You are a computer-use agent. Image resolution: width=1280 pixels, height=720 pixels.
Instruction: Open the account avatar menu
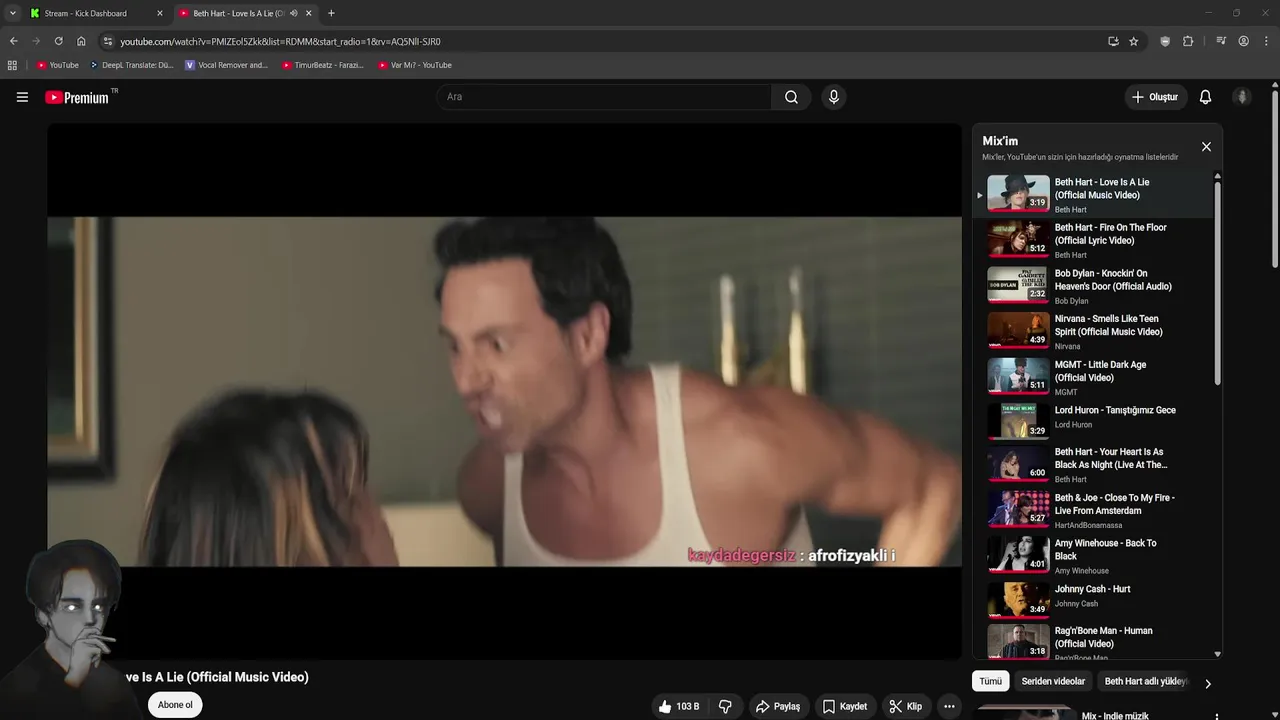1242,97
